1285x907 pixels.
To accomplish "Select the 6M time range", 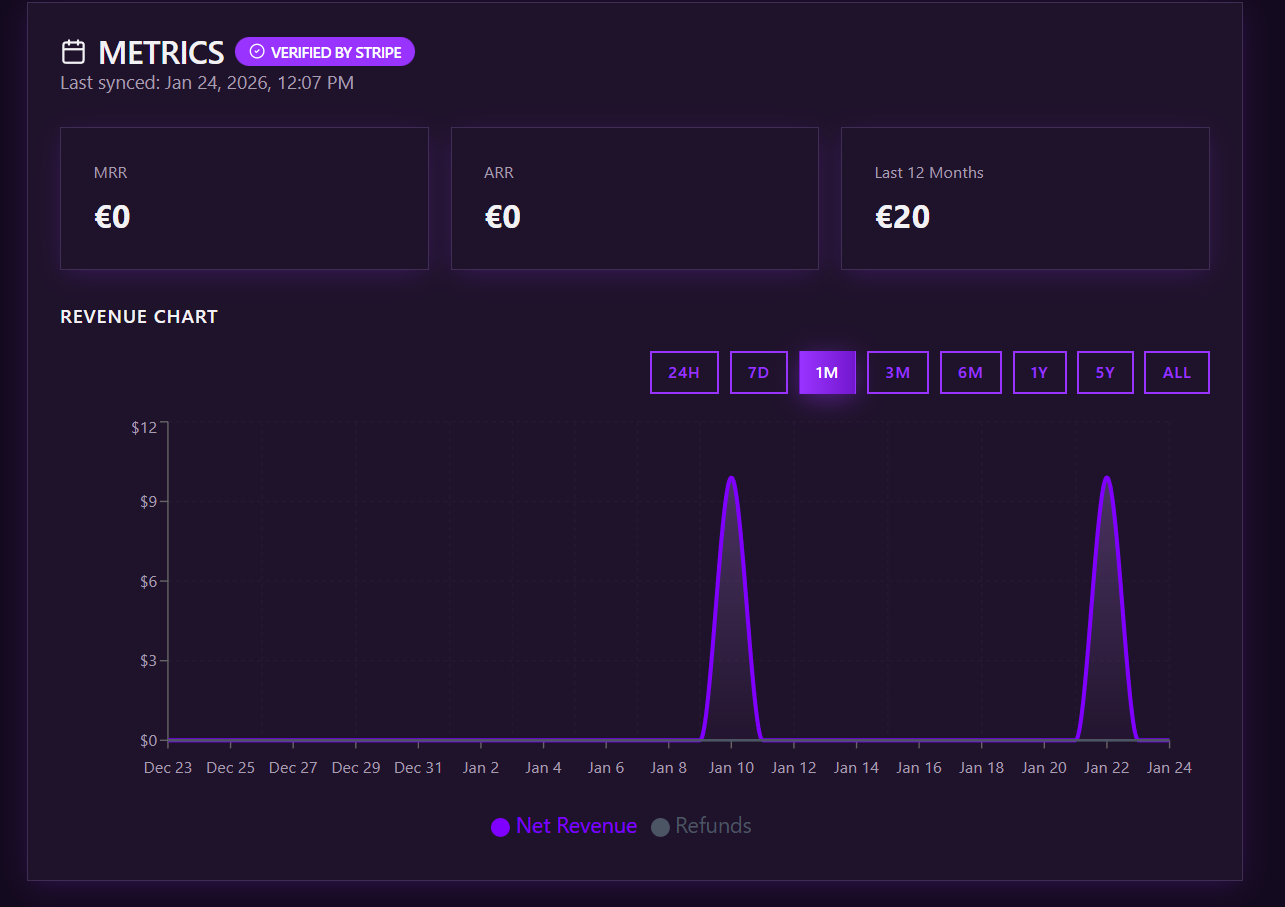I will click(x=970, y=371).
